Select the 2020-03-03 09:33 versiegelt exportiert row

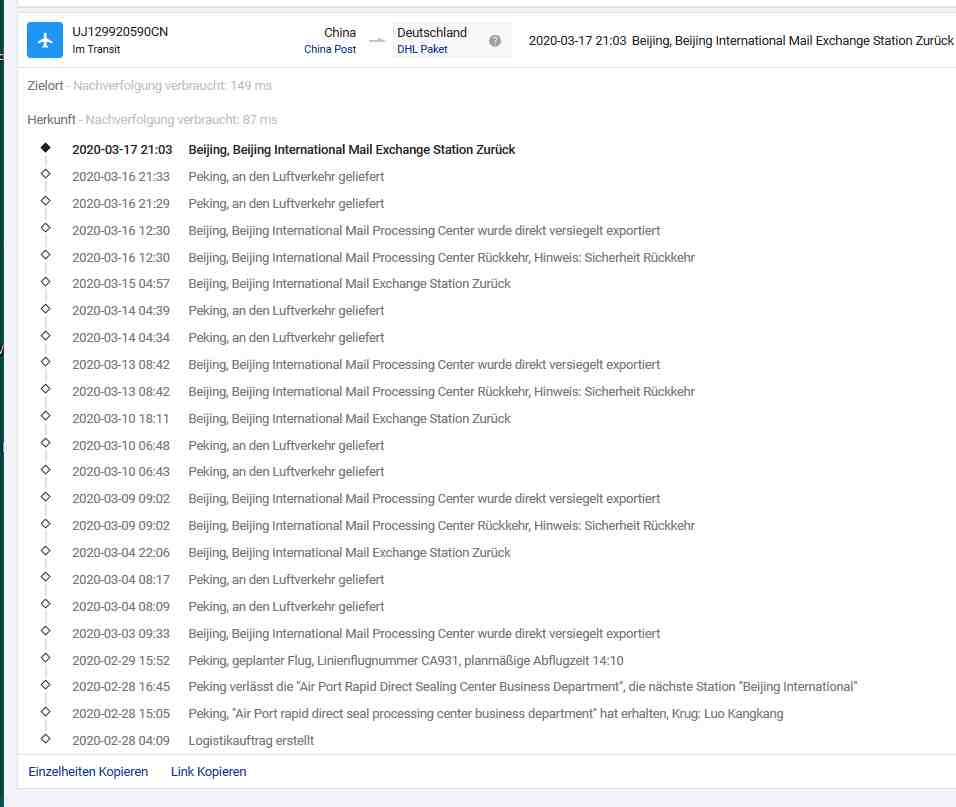coord(366,634)
